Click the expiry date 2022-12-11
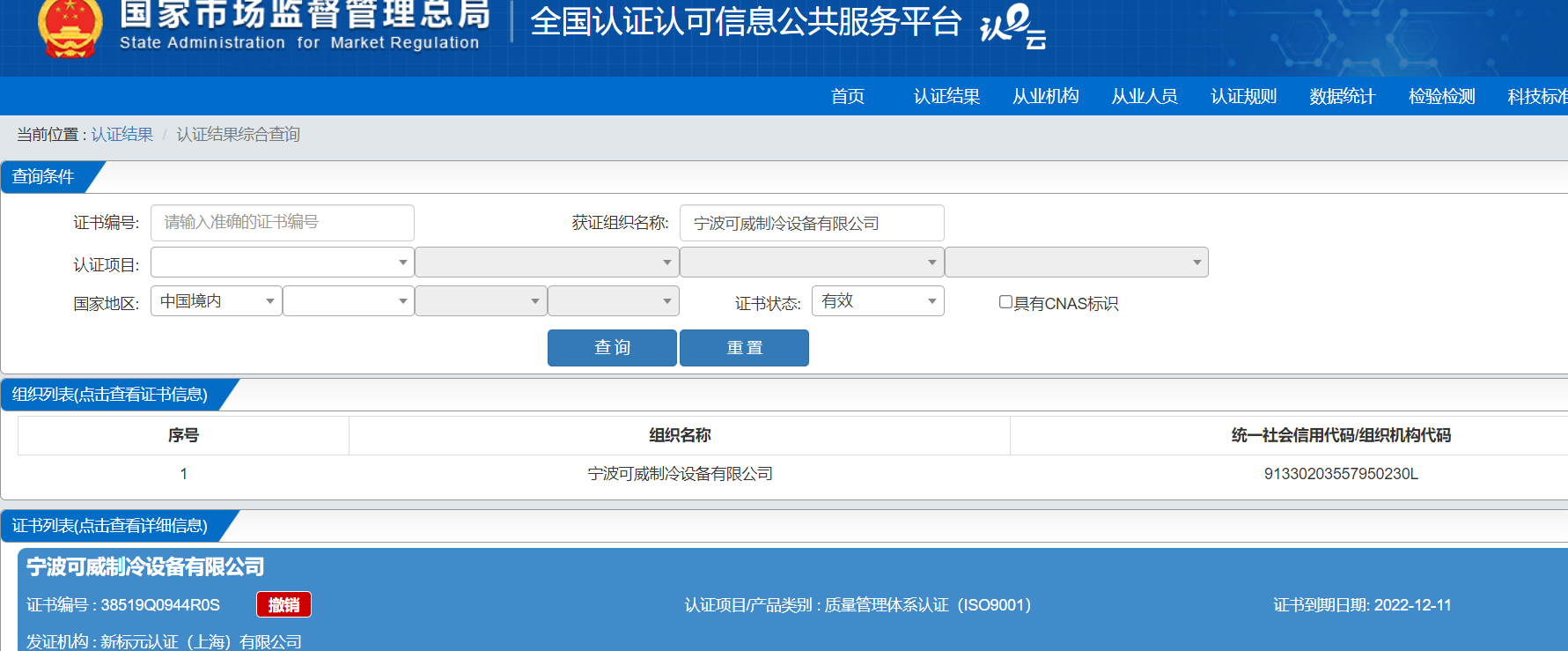 point(1413,605)
